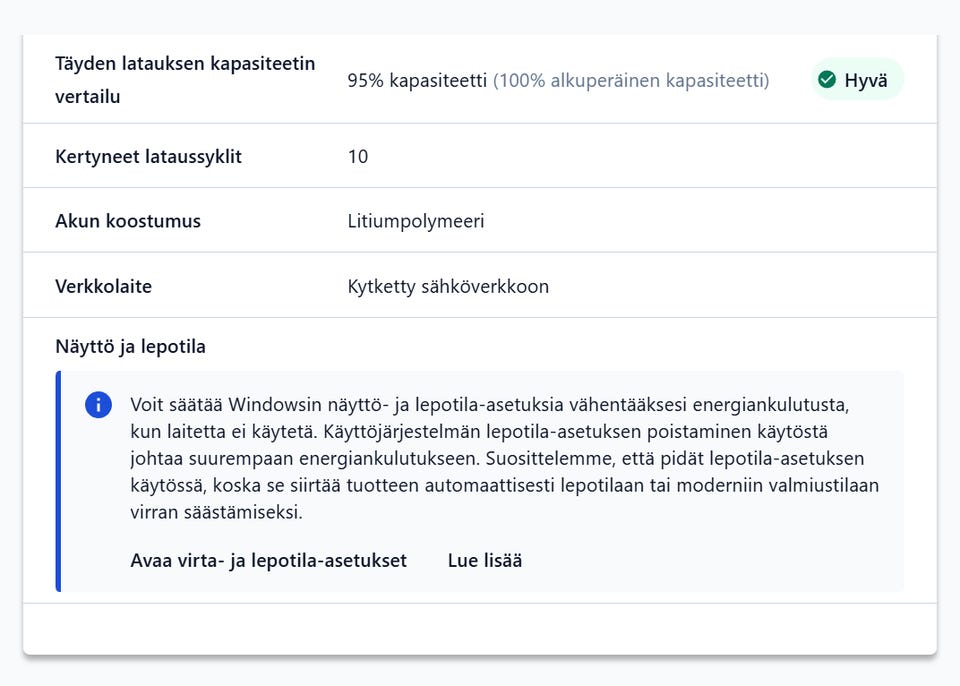The height and width of the screenshot is (686, 960).
Task: Click the Hyvä status badge text
Action: pyautogui.click(x=866, y=80)
